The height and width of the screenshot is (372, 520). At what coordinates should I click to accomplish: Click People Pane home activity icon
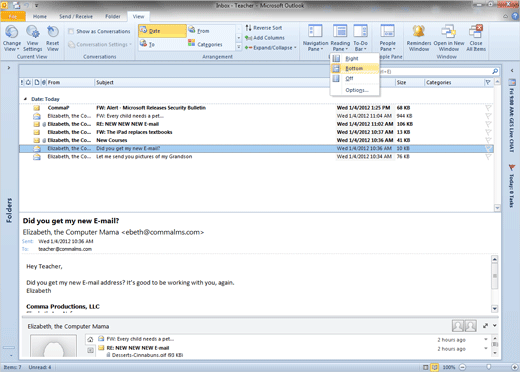pos(90,340)
